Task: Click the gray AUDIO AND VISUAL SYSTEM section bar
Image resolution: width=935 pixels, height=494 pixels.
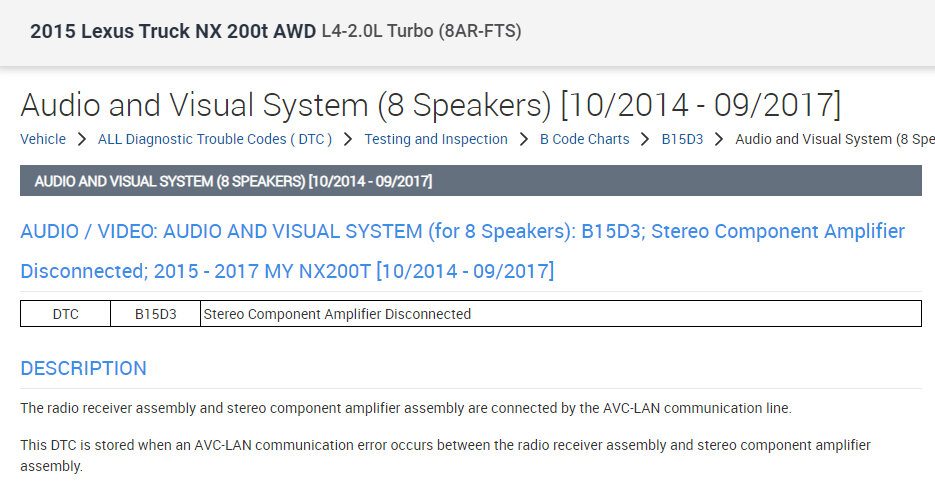Action: click(470, 181)
